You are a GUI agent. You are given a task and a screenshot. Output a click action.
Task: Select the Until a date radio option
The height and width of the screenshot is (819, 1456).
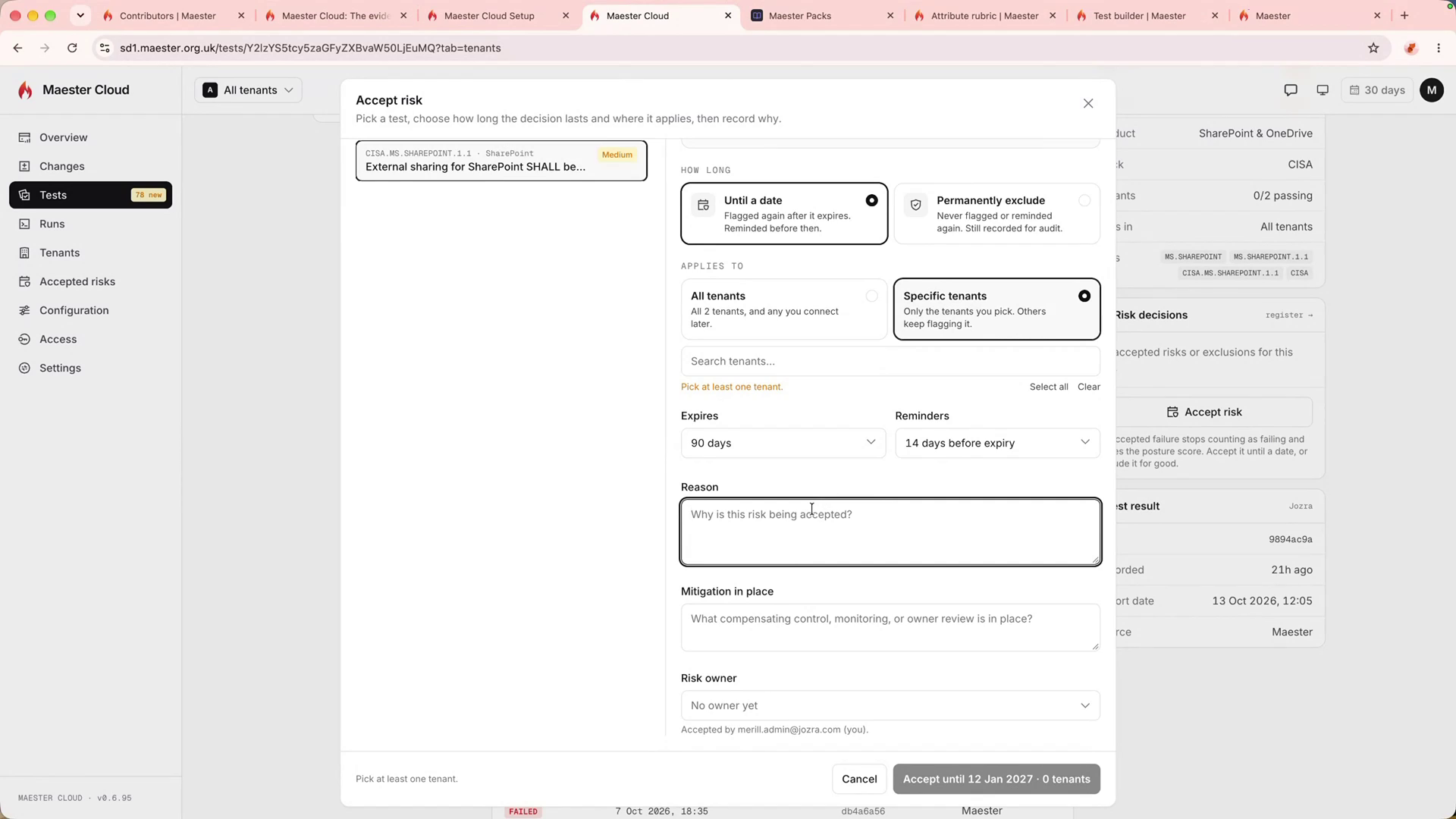[x=871, y=200]
